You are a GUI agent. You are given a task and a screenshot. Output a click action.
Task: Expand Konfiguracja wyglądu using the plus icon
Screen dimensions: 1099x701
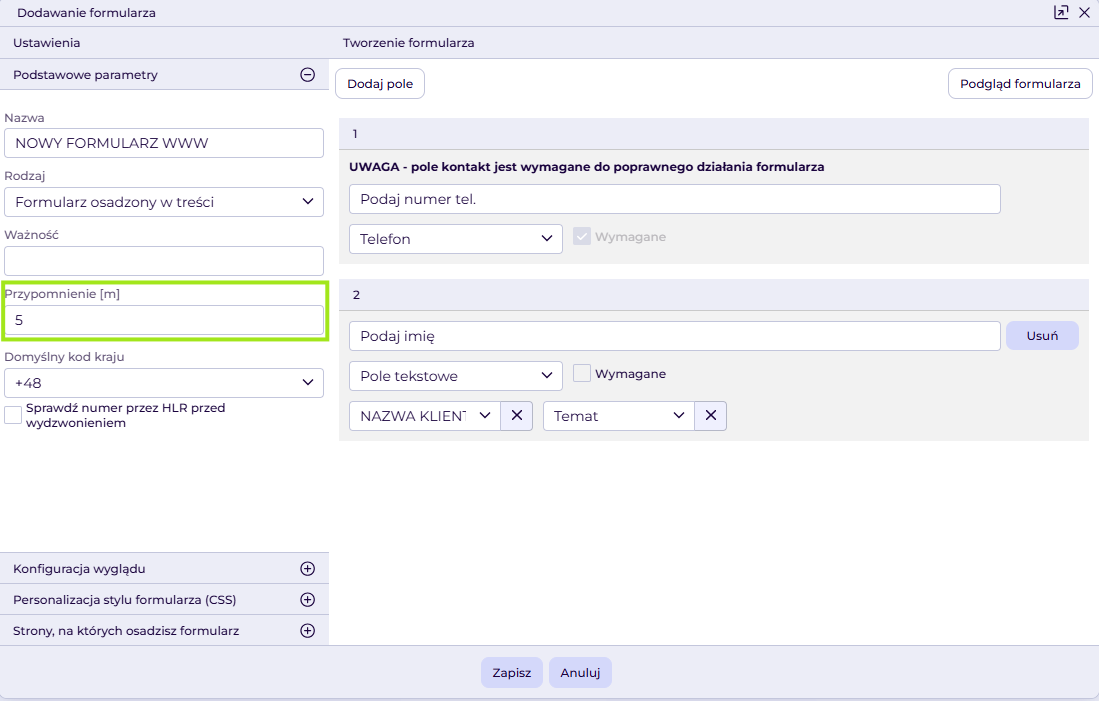pos(307,569)
